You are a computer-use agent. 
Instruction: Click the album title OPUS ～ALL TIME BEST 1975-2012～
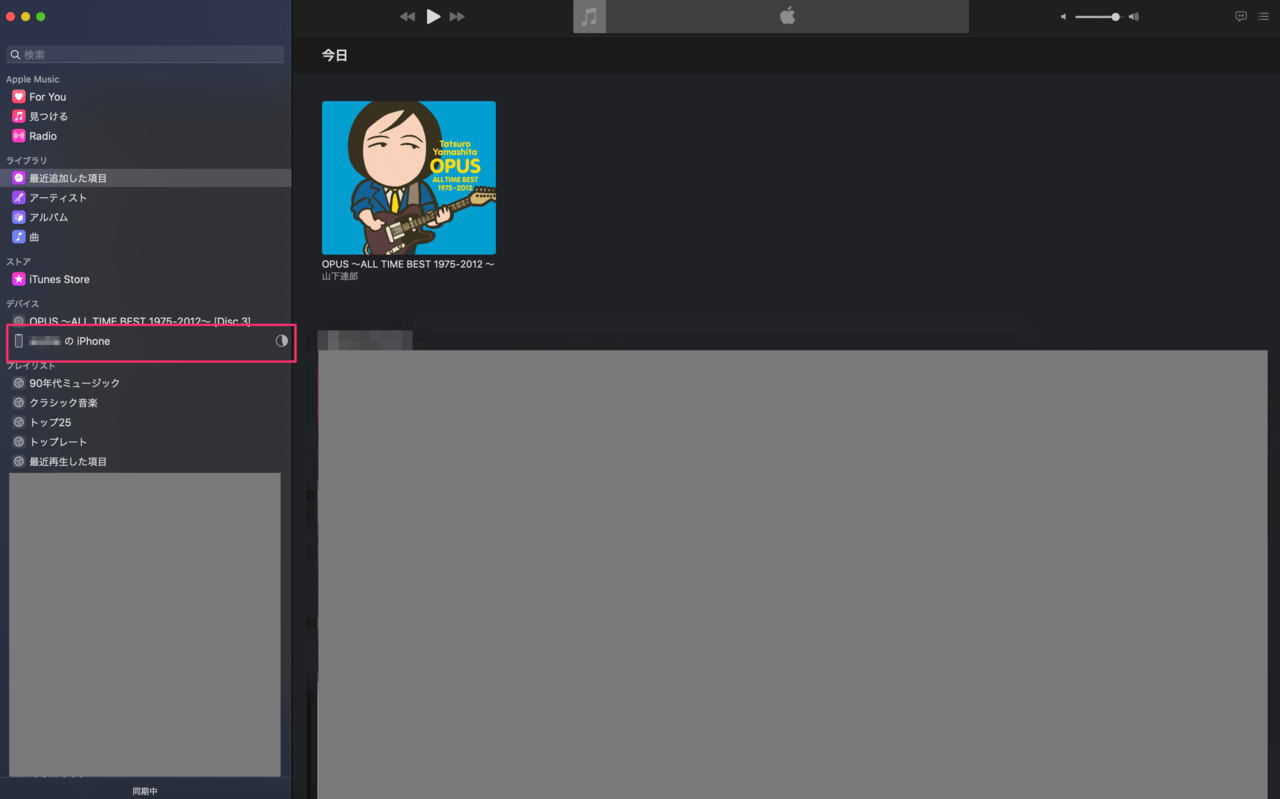coord(408,265)
